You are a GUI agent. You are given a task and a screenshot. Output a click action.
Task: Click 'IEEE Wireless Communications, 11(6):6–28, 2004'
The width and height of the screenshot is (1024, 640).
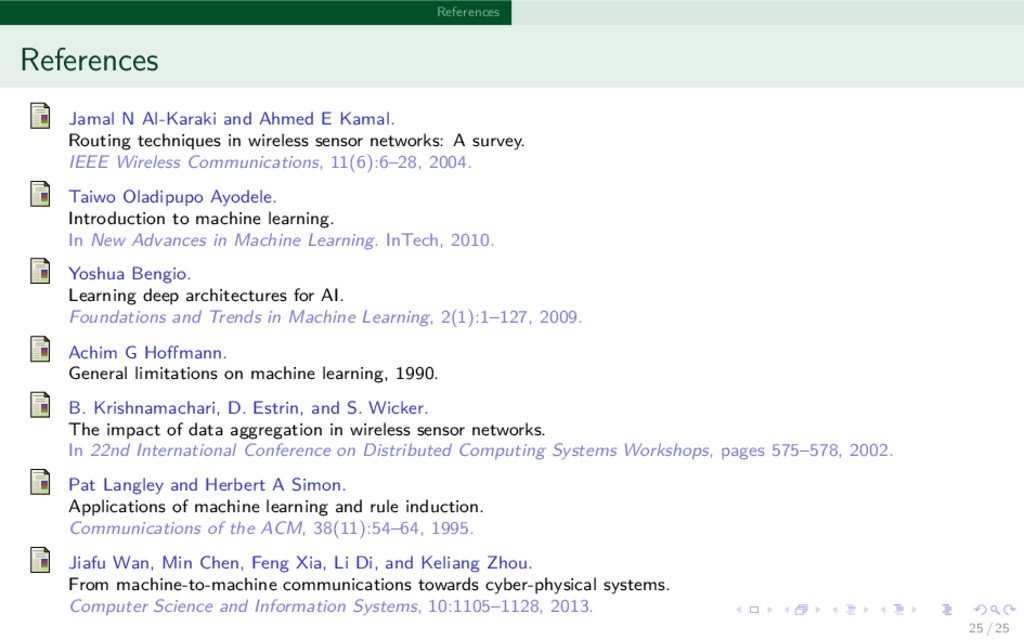[x=270, y=162]
